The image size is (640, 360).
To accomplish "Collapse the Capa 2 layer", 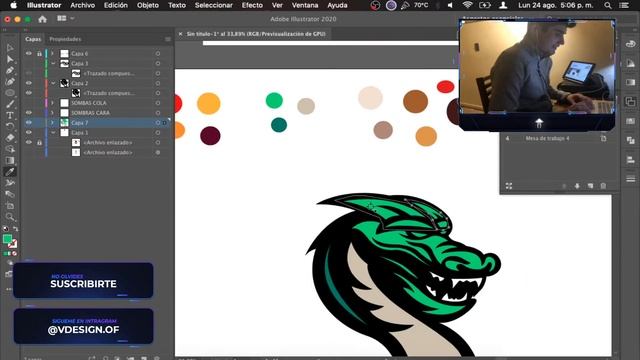I will (53, 83).
